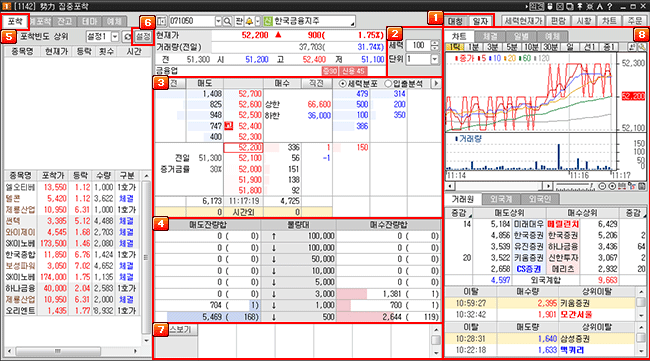The image size is (650, 361).
Task: Click the refresh icon beside 설정1 dropdown
Action: [127, 37]
